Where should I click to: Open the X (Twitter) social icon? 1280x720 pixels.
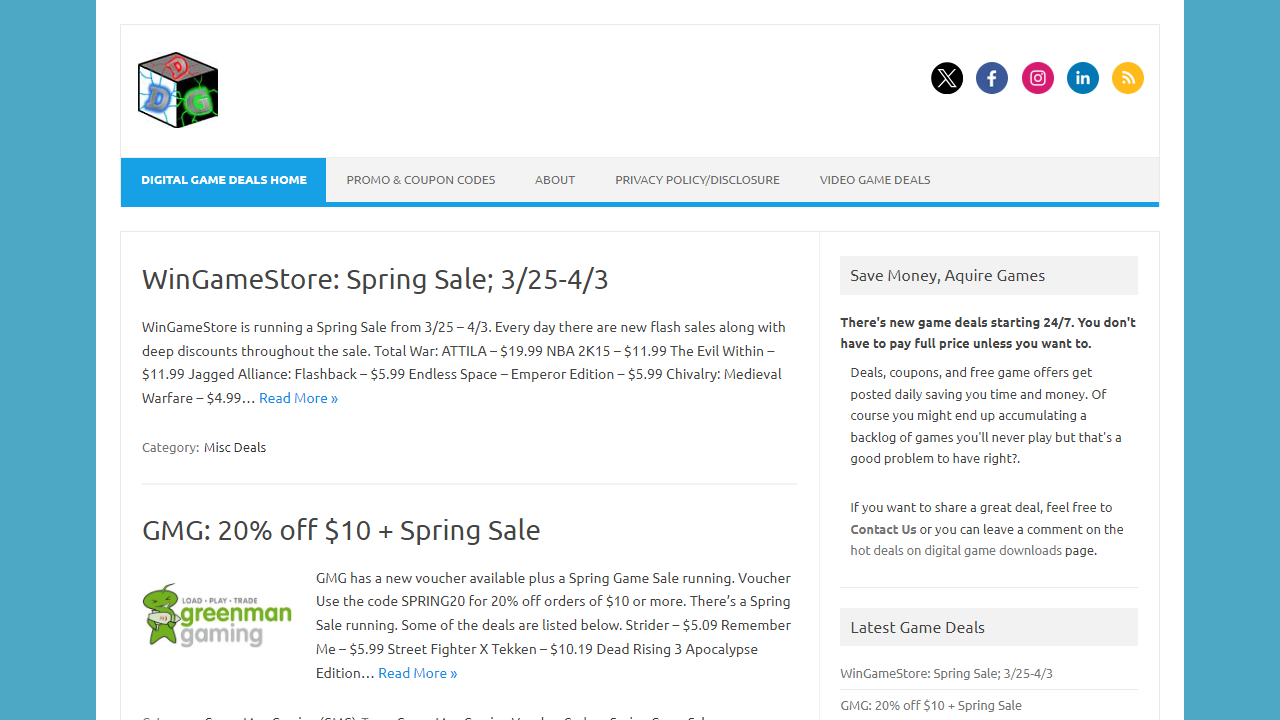(947, 77)
